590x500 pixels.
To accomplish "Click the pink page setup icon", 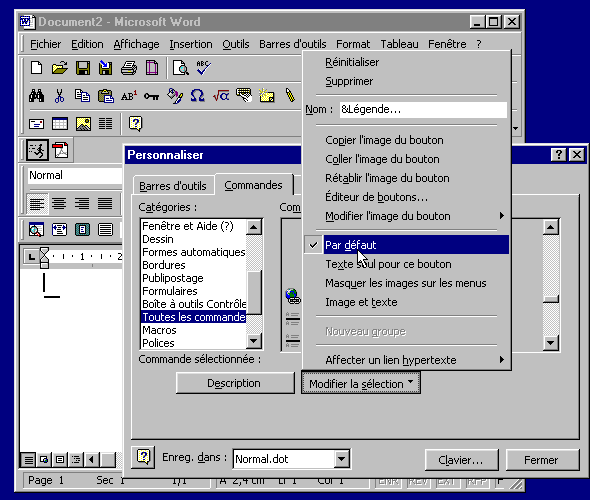I will tap(152, 68).
